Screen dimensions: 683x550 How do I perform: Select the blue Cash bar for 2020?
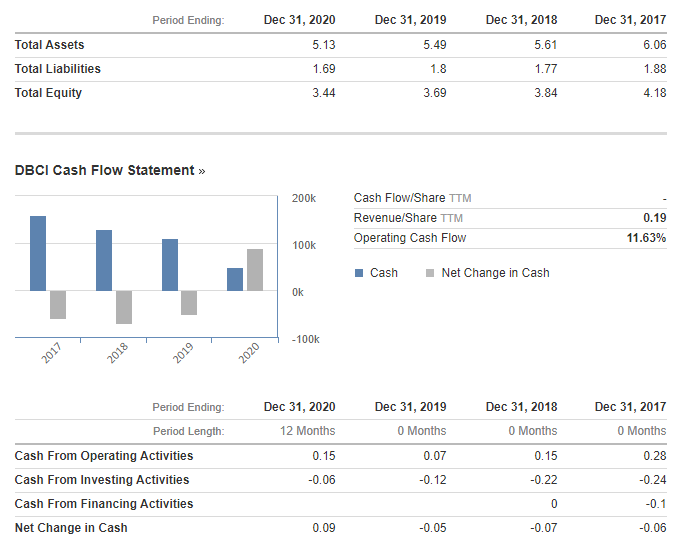tap(235, 280)
